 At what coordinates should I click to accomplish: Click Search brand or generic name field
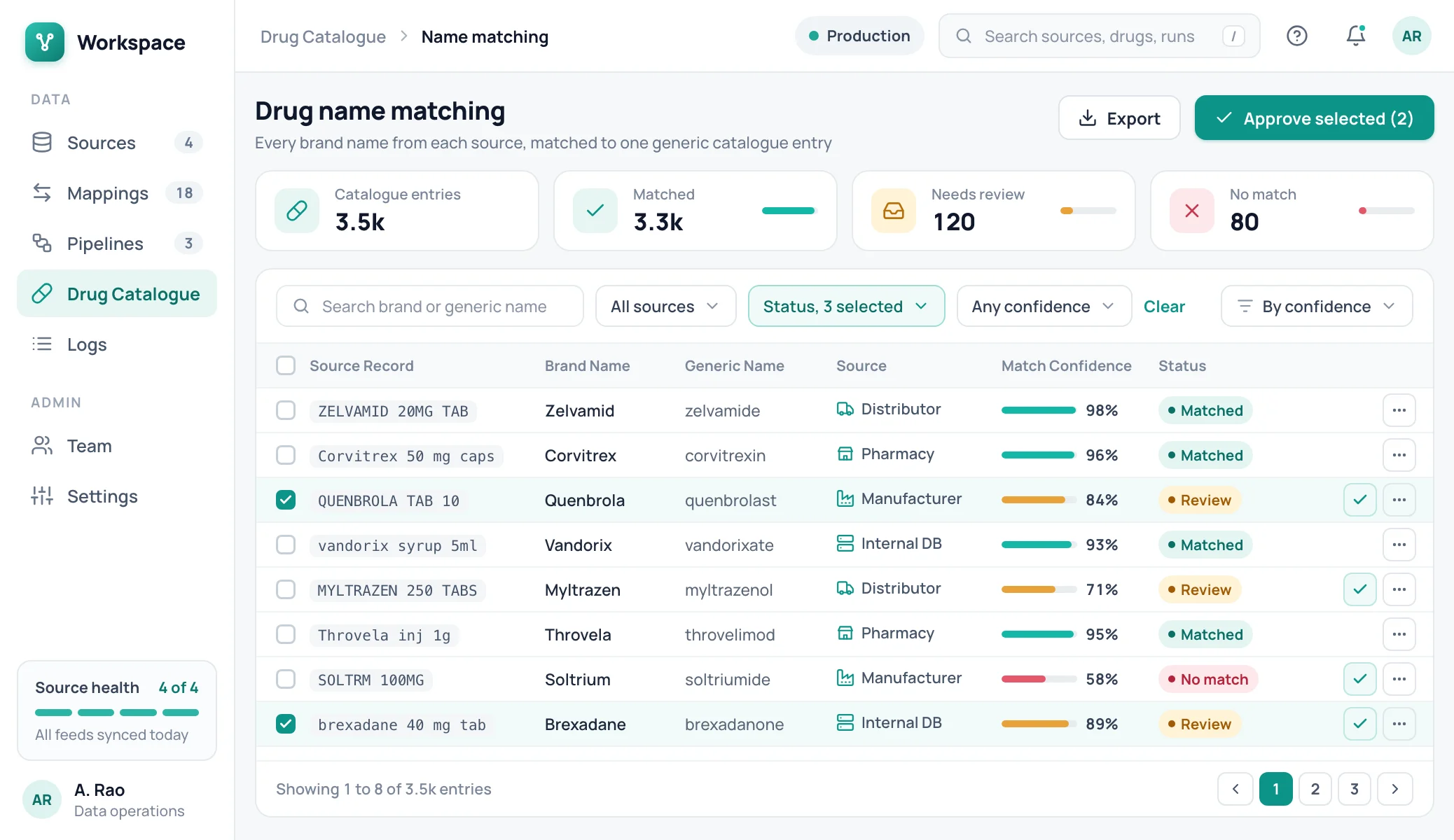click(x=430, y=306)
